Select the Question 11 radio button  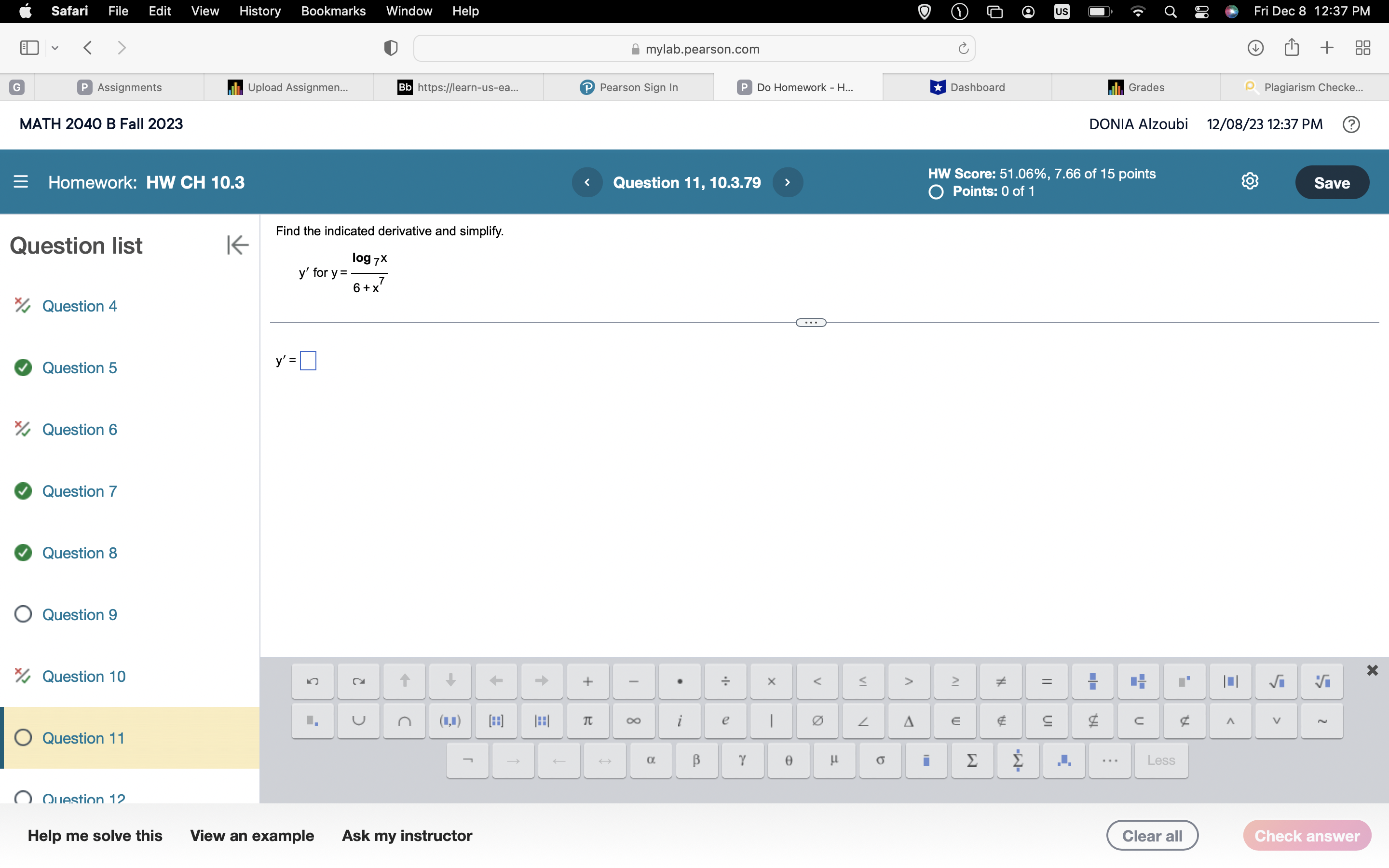tap(23, 738)
